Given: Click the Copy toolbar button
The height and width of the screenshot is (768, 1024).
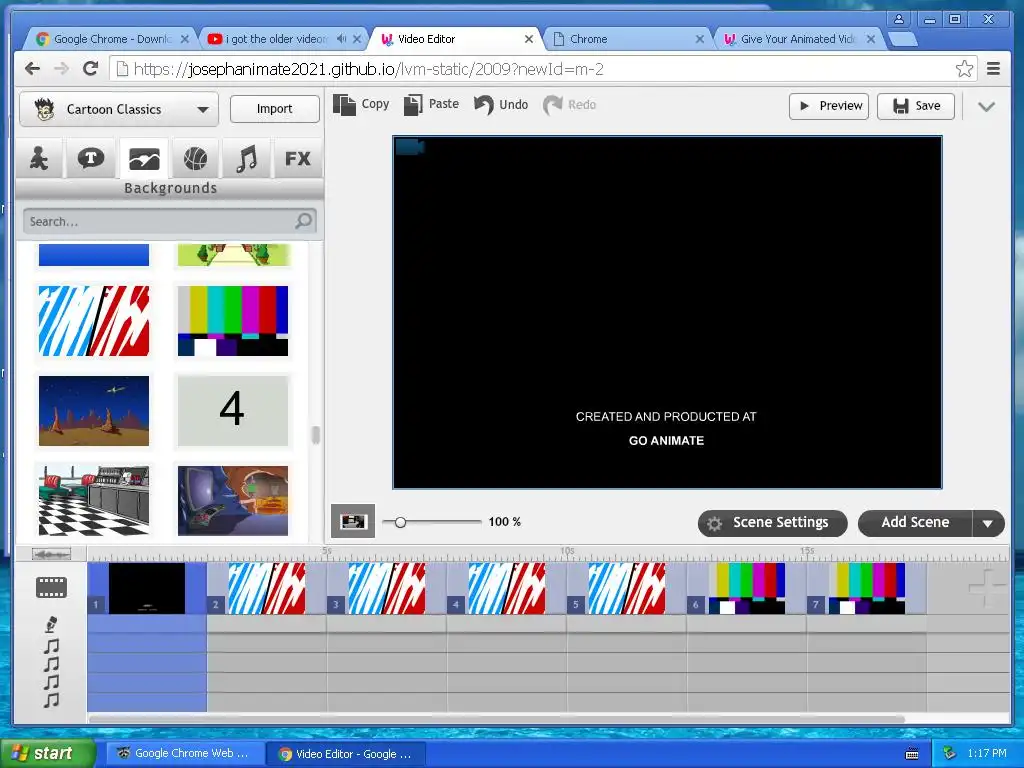Looking at the screenshot, I should 361,104.
